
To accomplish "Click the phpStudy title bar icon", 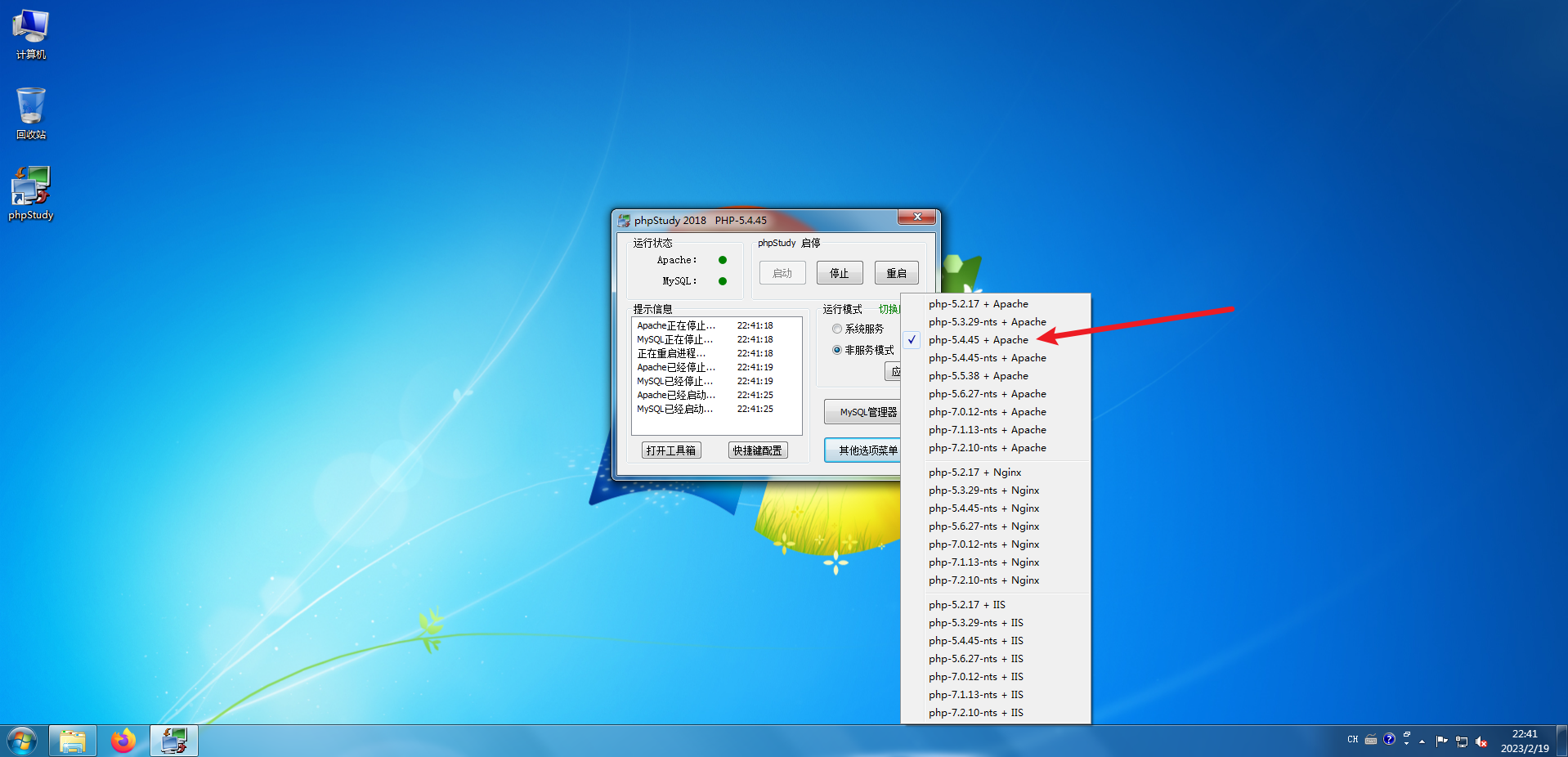I will coord(624,221).
